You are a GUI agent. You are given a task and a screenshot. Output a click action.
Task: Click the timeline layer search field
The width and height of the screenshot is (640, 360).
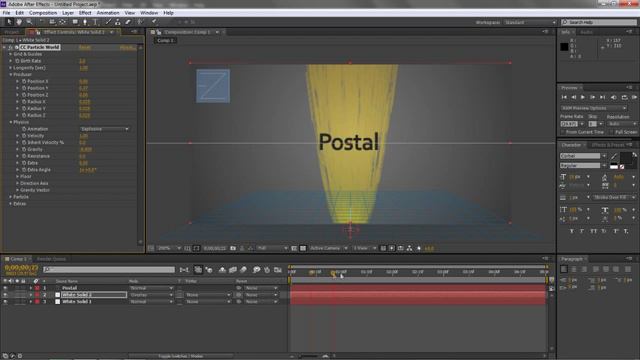109,270
